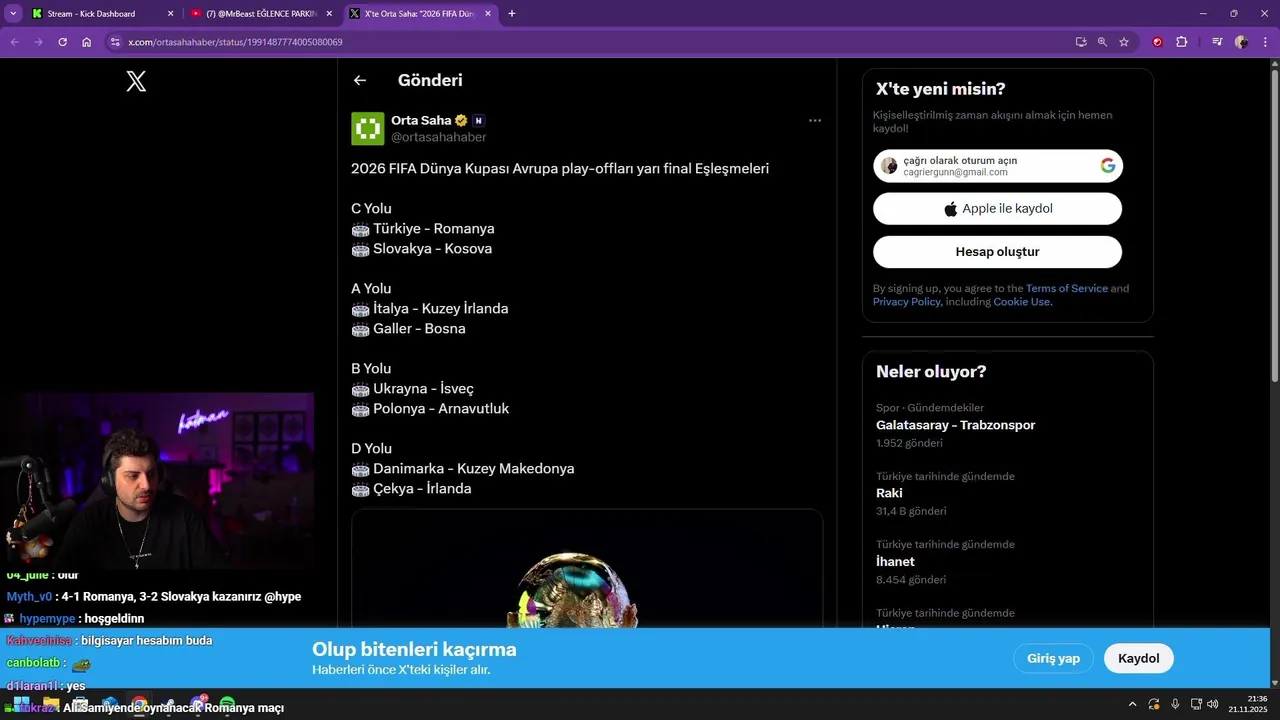The height and width of the screenshot is (720, 1280).
Task: Click Polonya - Arnavutluk line
Action: click(x=430, y=409)
